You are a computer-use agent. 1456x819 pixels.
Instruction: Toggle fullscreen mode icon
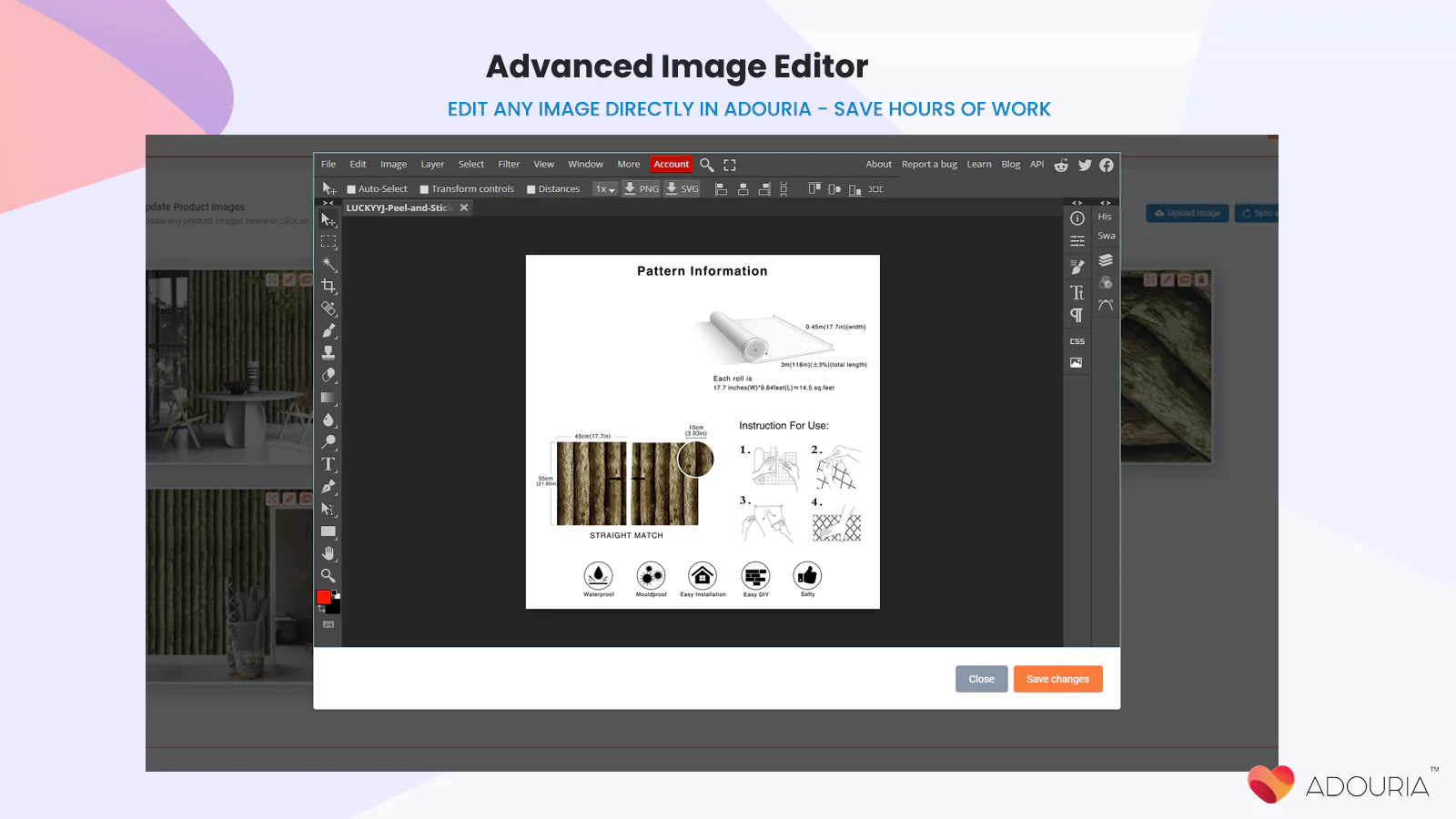730,165
